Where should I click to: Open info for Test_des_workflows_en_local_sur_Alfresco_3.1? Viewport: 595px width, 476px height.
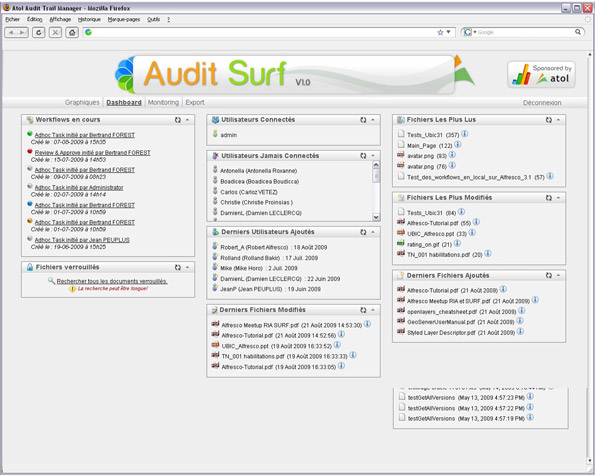[550, 176]
